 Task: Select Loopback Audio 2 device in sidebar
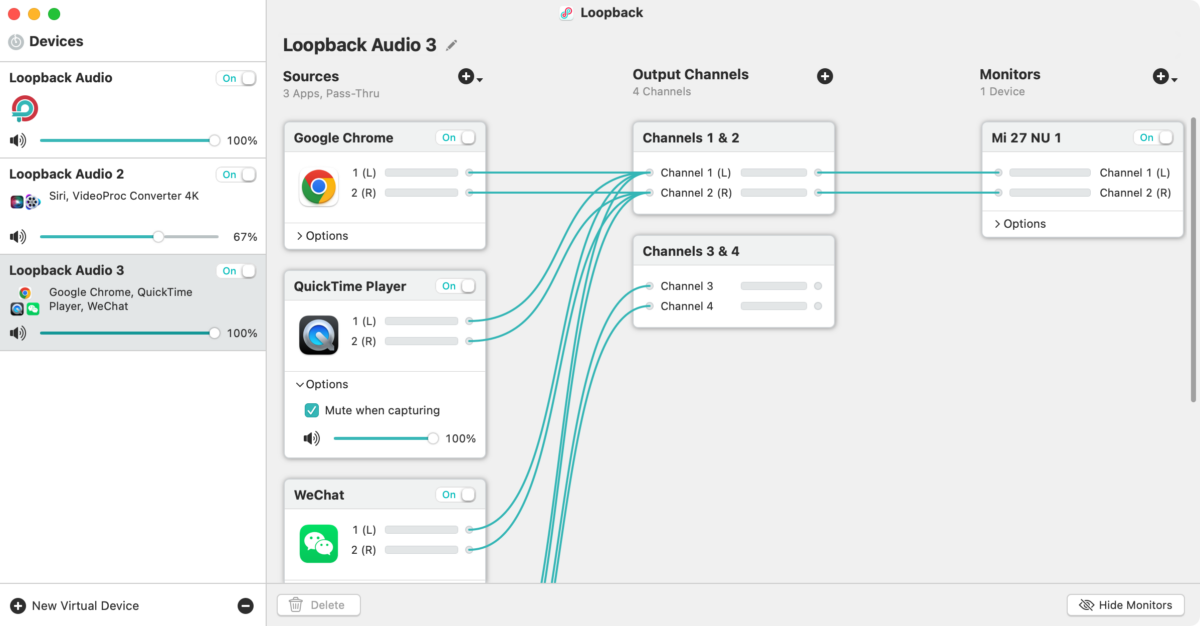click(x=133, y=205)
